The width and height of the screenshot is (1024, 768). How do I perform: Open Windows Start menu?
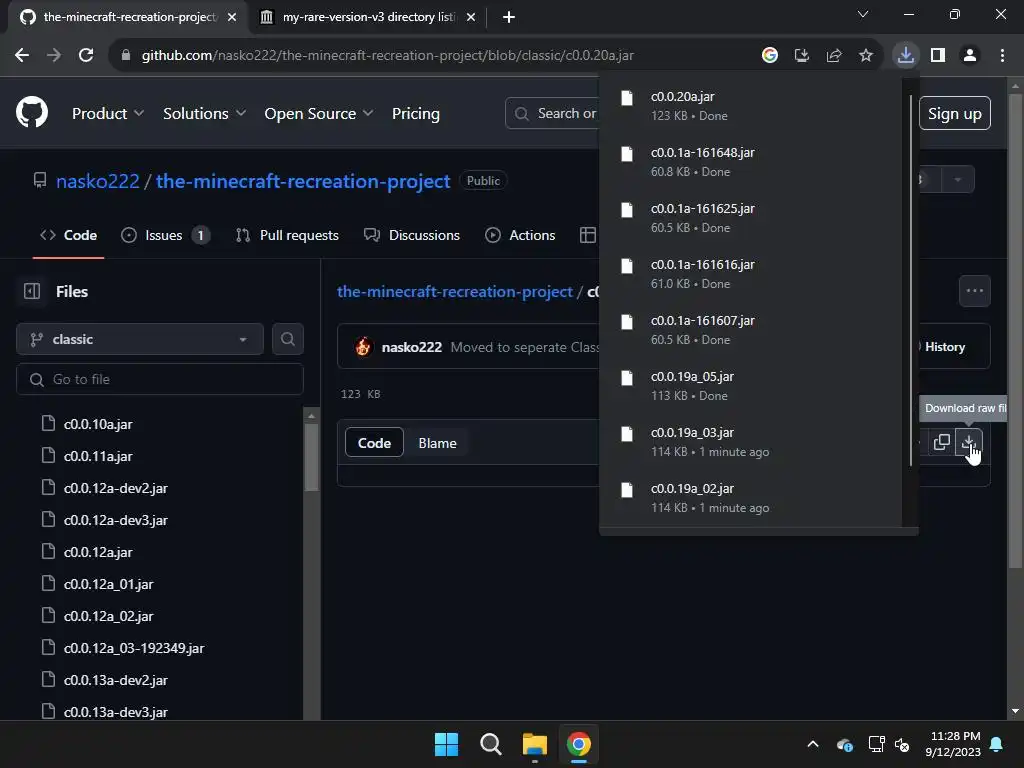coord(447,744)
